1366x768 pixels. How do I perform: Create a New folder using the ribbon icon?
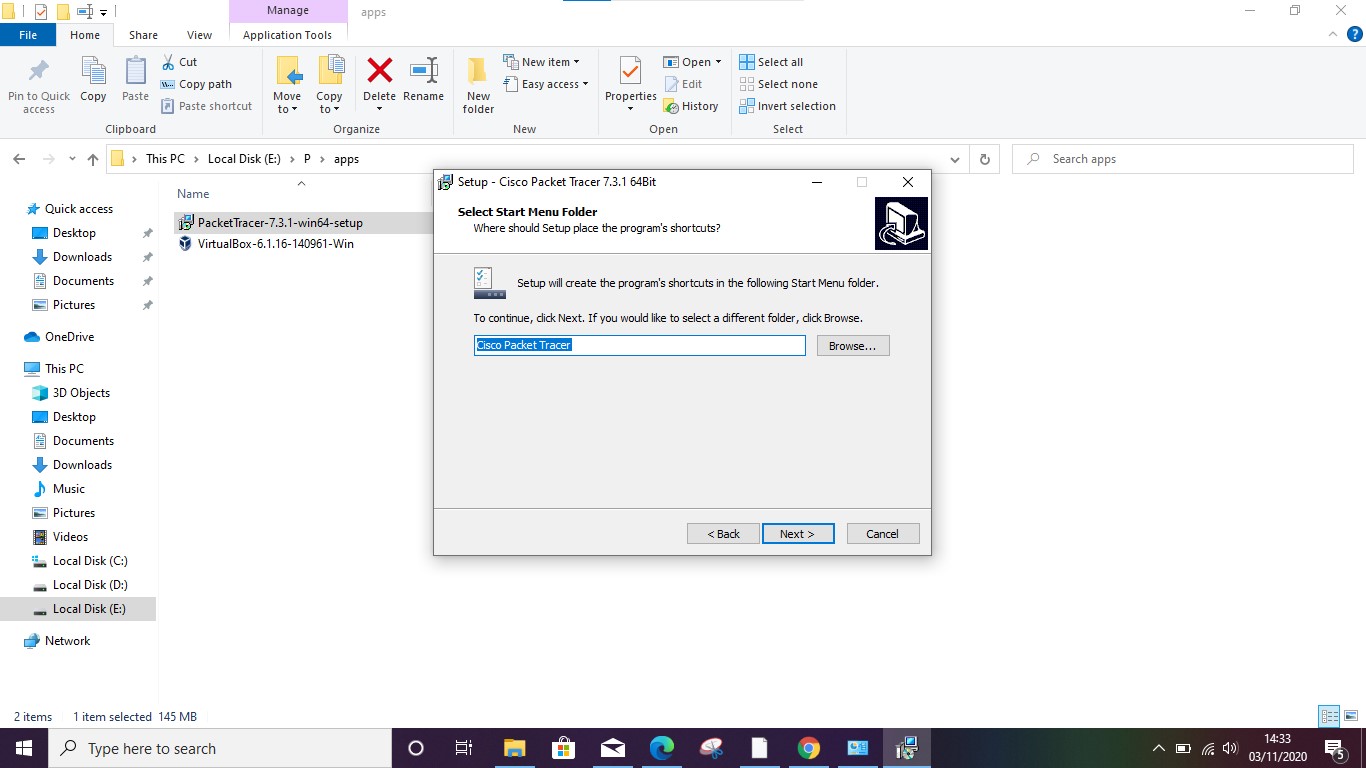tap(477, 83)
